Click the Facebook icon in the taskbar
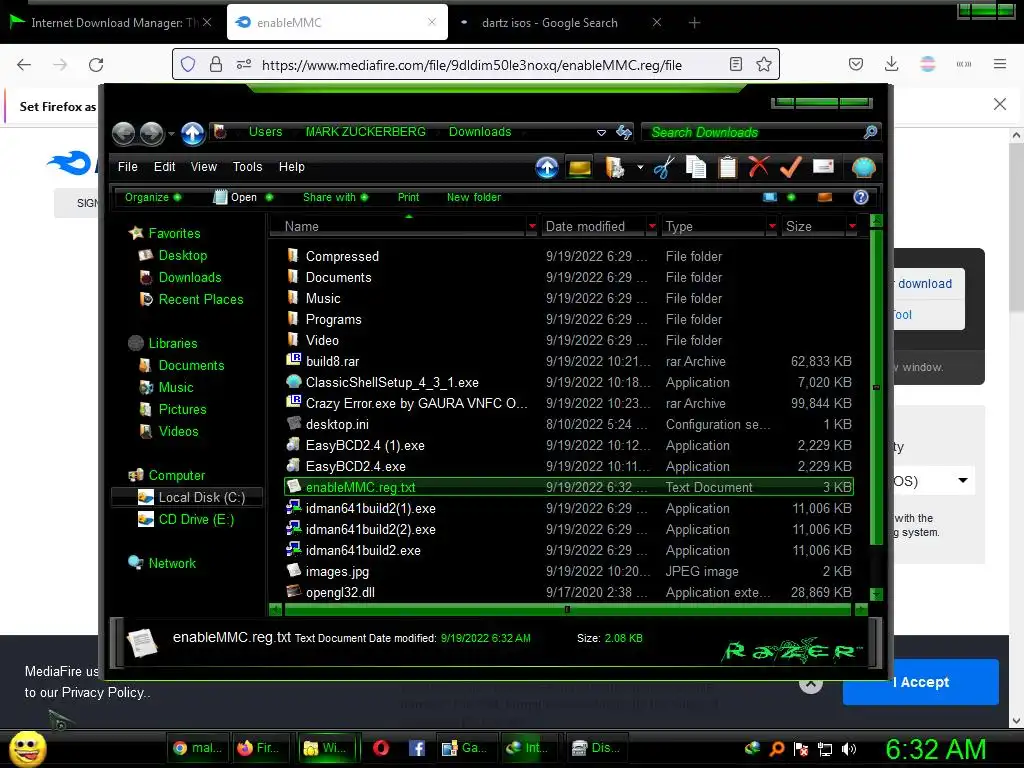The height and width of the screenshot is (768, 1024). tap(417, 748)
